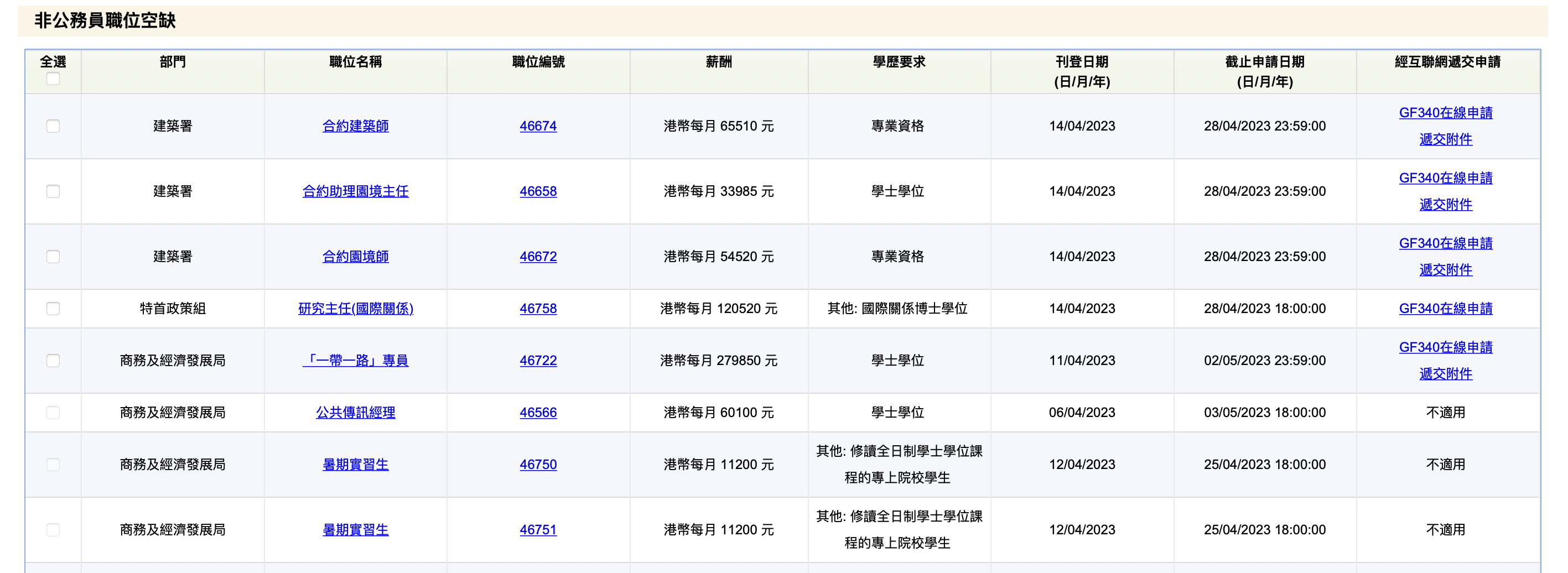The width and height of the screenshot is (1568, 573).
Task: Click posting date 06/04/2023
Action: click(1082, 413)
